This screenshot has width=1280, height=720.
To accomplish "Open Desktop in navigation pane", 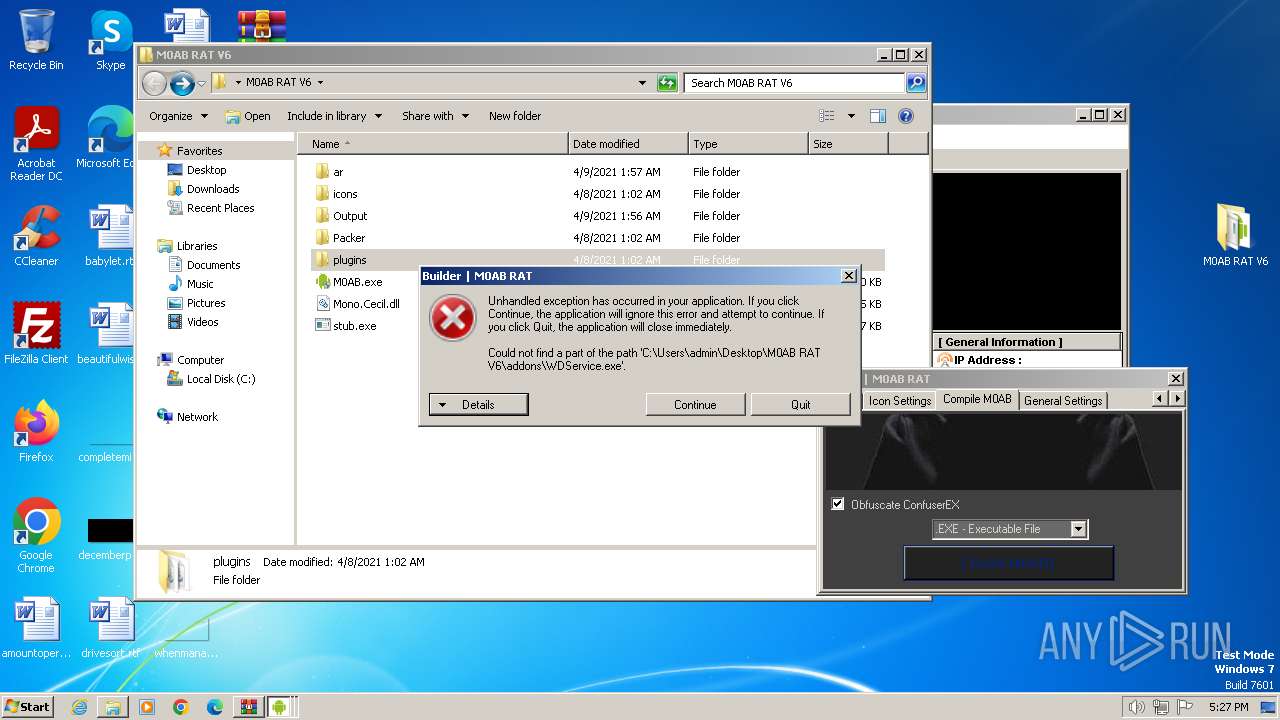I will coord(206,170).
